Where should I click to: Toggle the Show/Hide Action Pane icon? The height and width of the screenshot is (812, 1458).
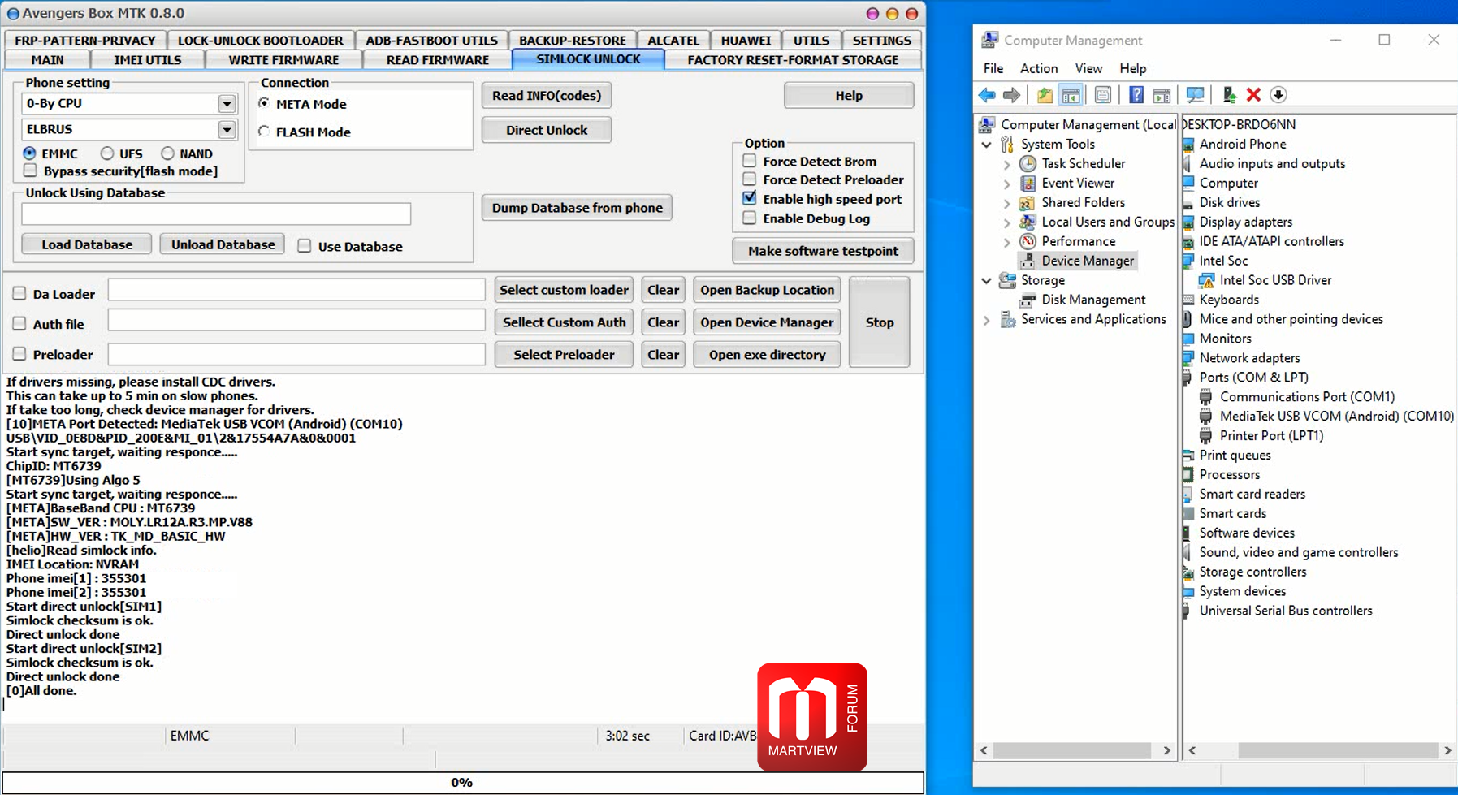tap(1162, 95)
